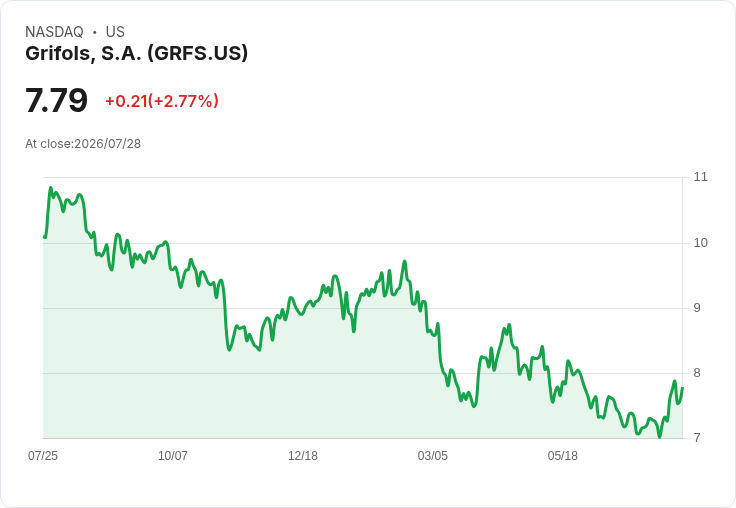736x508 pixels.
Task: Click the 7.79 current price
Action: coord(56,100)
